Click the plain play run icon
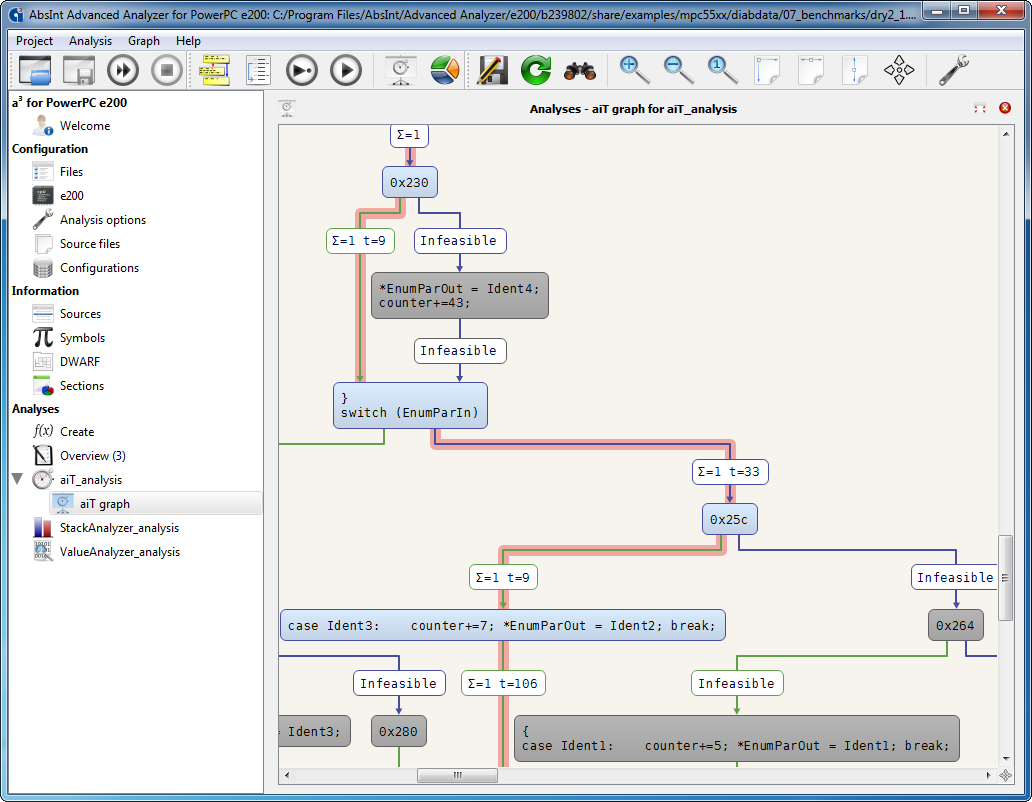1032x802 pixels. point(346,70)
